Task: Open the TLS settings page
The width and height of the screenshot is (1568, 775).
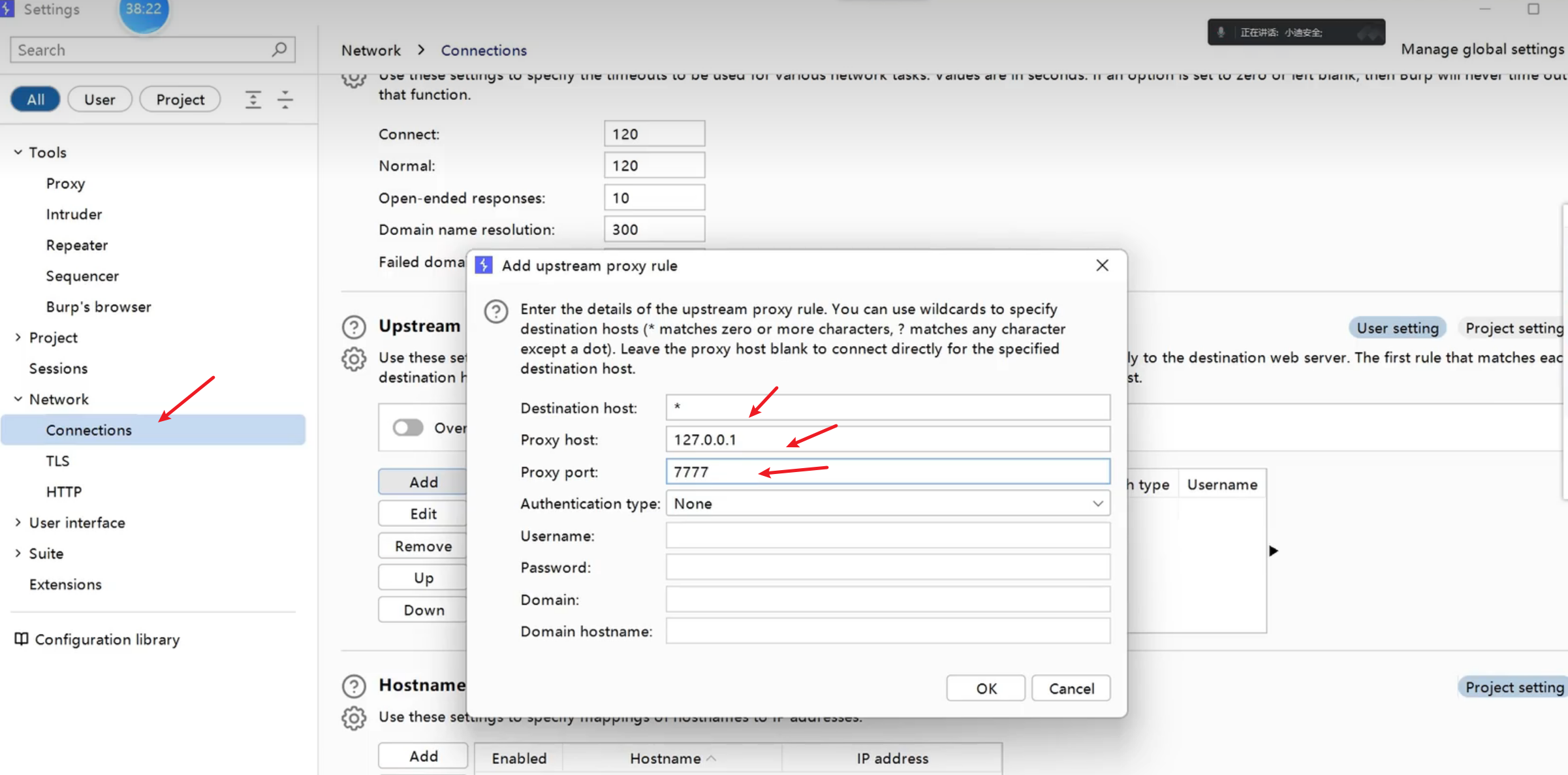Action: tap(57, 461)
